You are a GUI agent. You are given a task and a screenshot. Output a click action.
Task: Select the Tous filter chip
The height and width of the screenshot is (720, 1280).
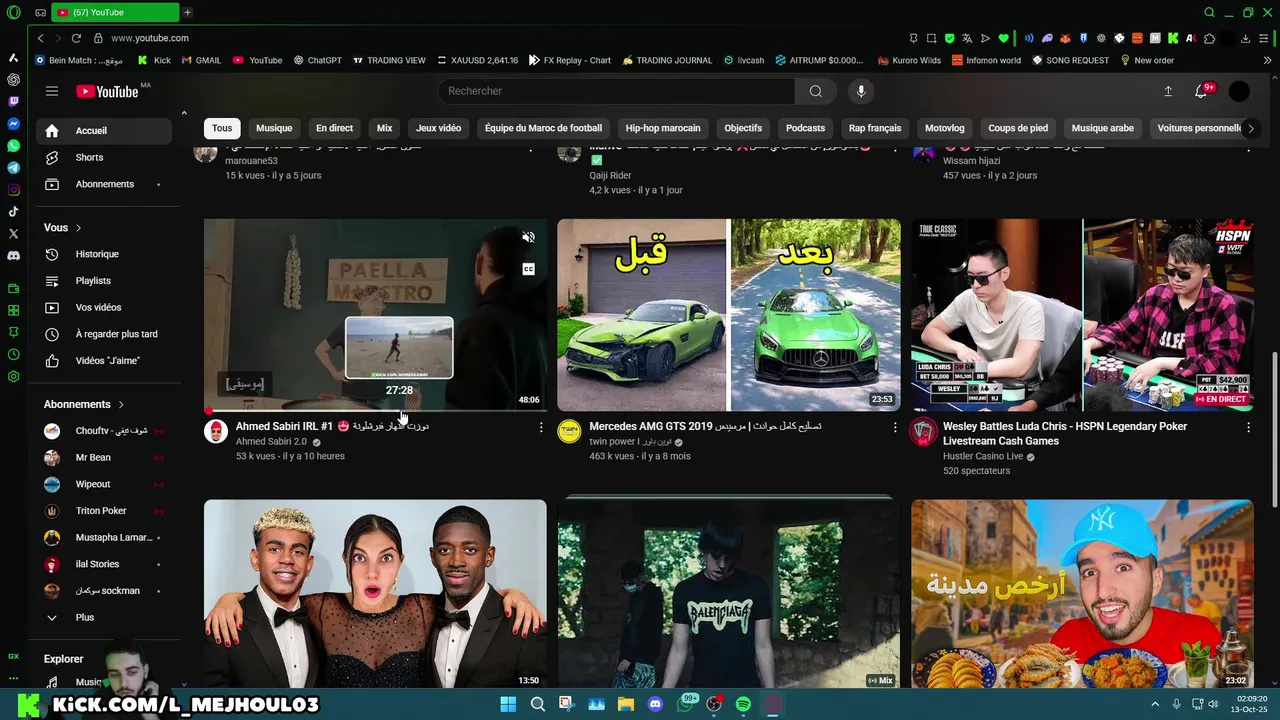[x=222, y=128]
